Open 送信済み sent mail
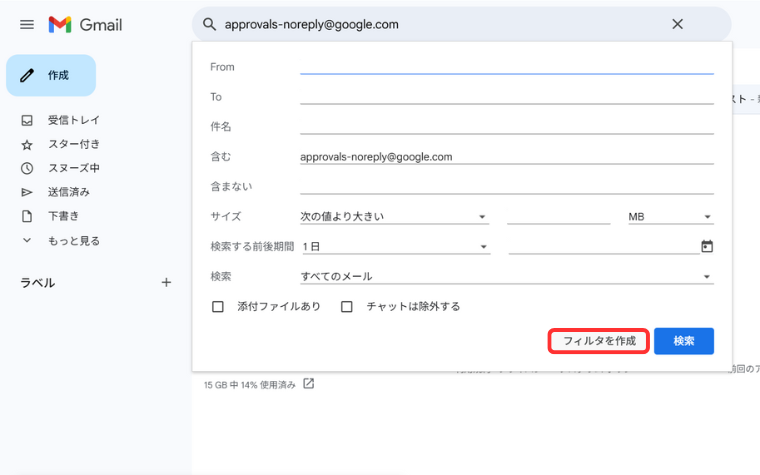 coord(68,192)
